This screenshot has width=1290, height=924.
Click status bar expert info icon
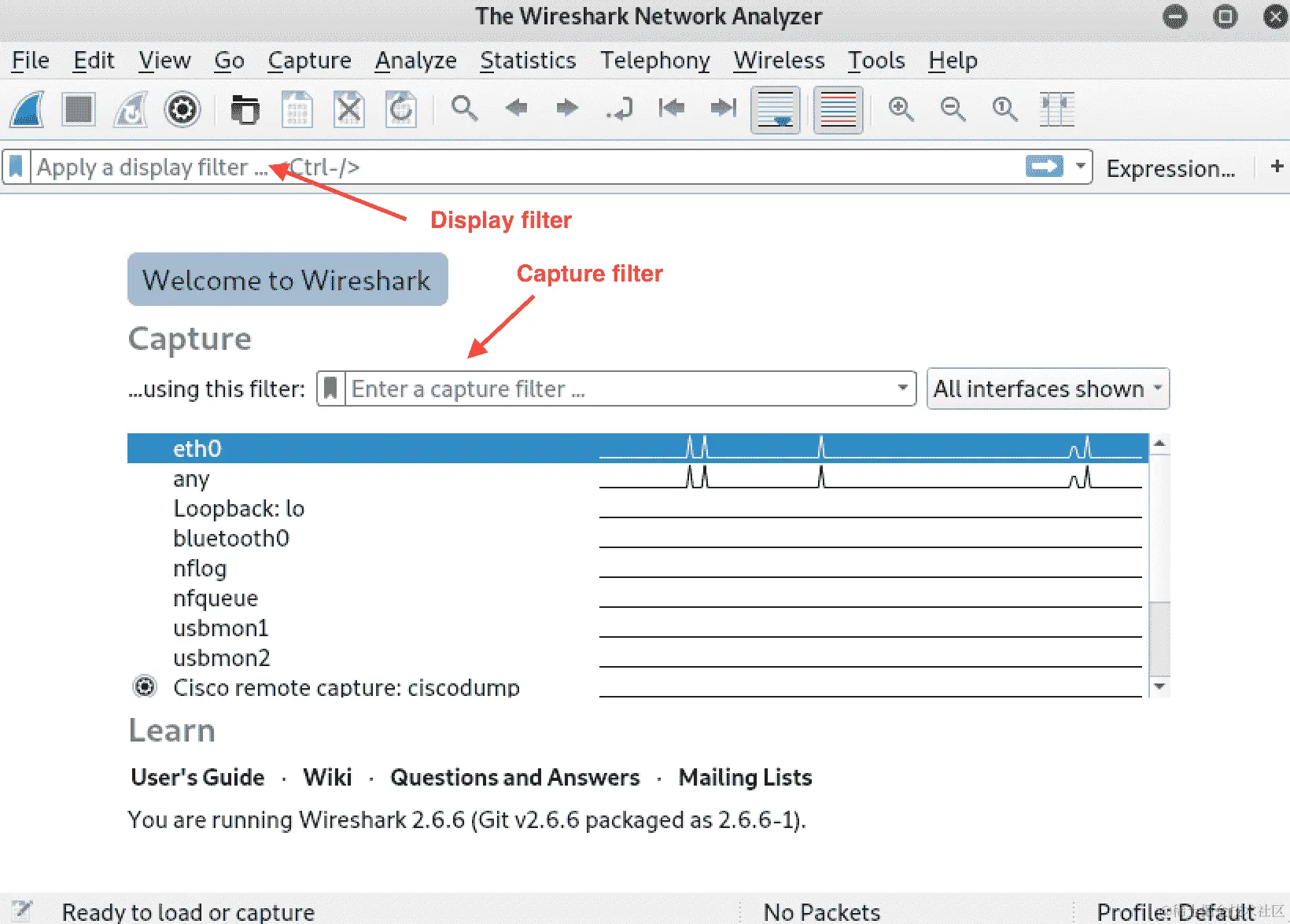pyautogui.click(x=21, y=911)
